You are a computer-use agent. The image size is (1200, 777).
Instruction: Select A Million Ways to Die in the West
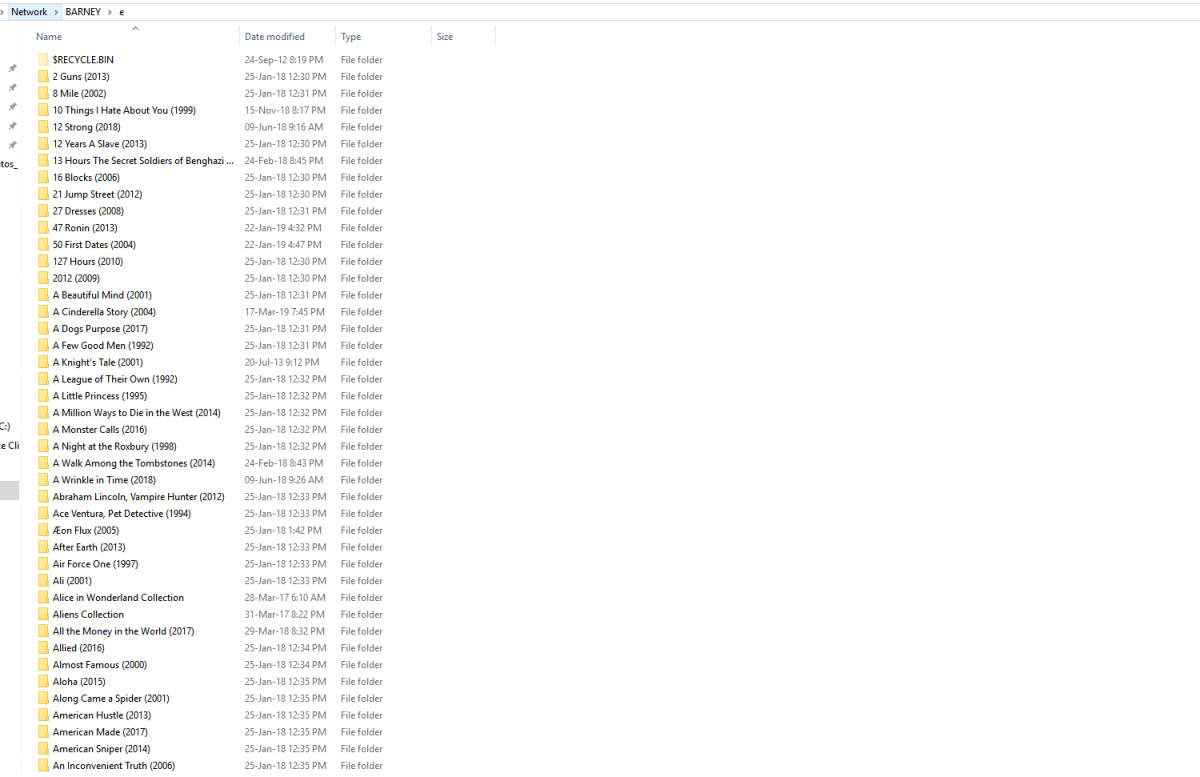pyautogui.click(x=137, y=413)
